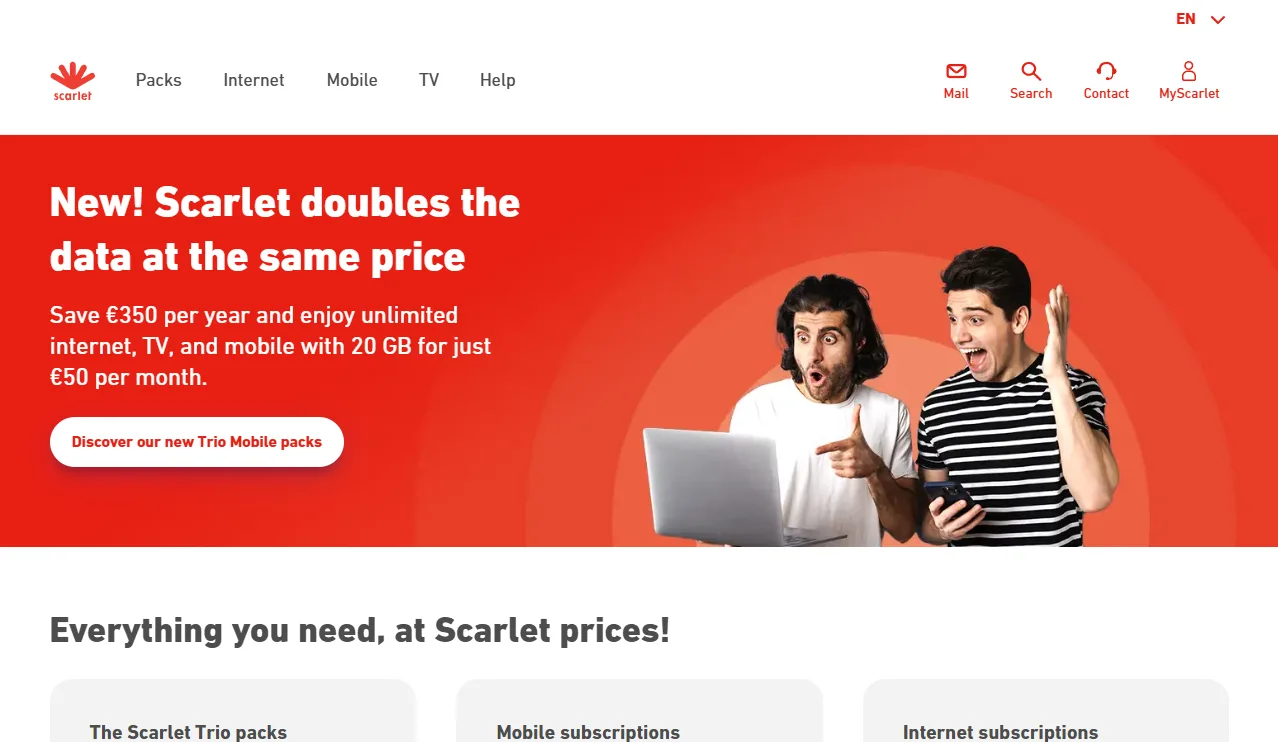The width and height of the screenshot is (1278, 742).
Task: Select the EN language label
Action: tap(1186, 19)
